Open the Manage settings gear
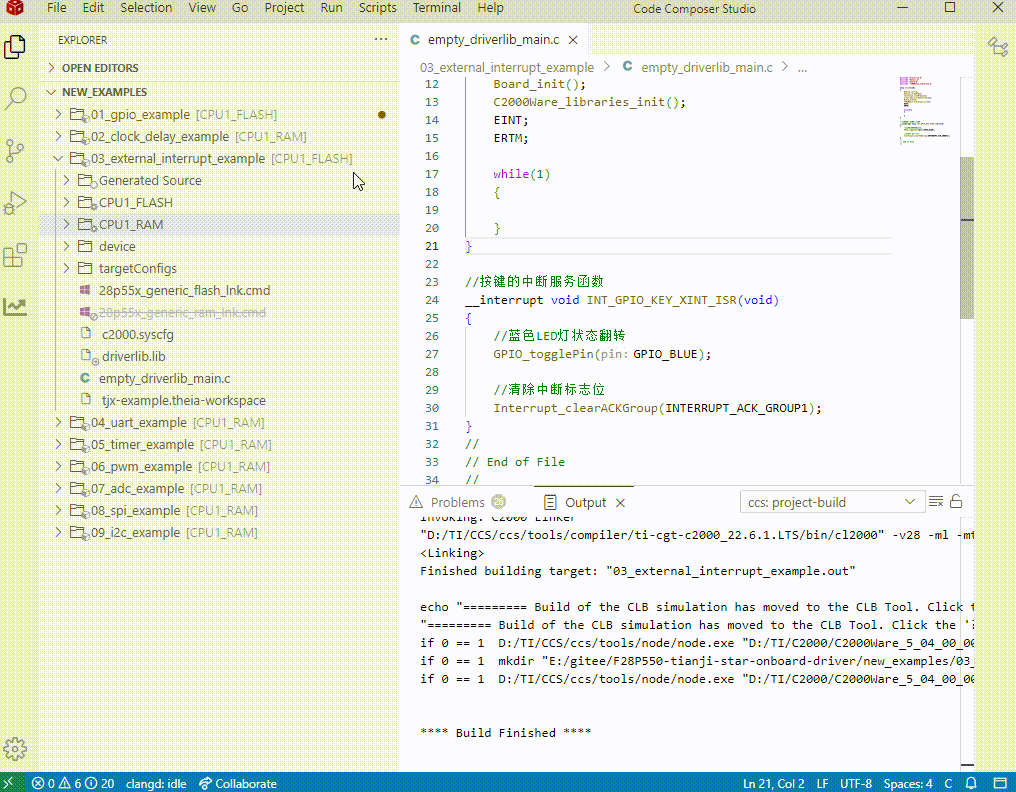This screenshot has width=1016, height=792. tap(15, 749)
